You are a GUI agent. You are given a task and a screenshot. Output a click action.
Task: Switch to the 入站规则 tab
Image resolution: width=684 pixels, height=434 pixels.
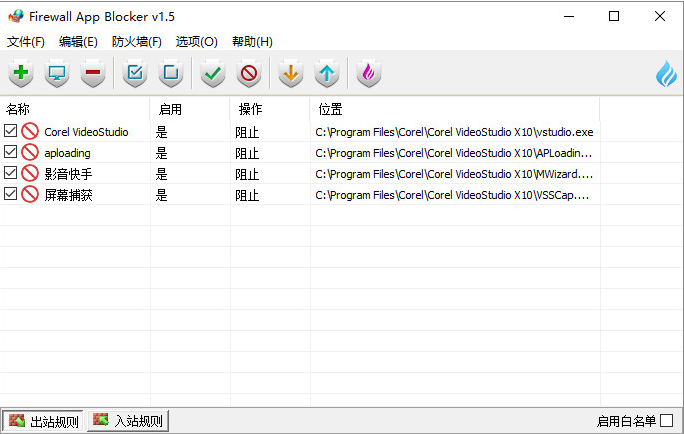(x=128, y=421)
